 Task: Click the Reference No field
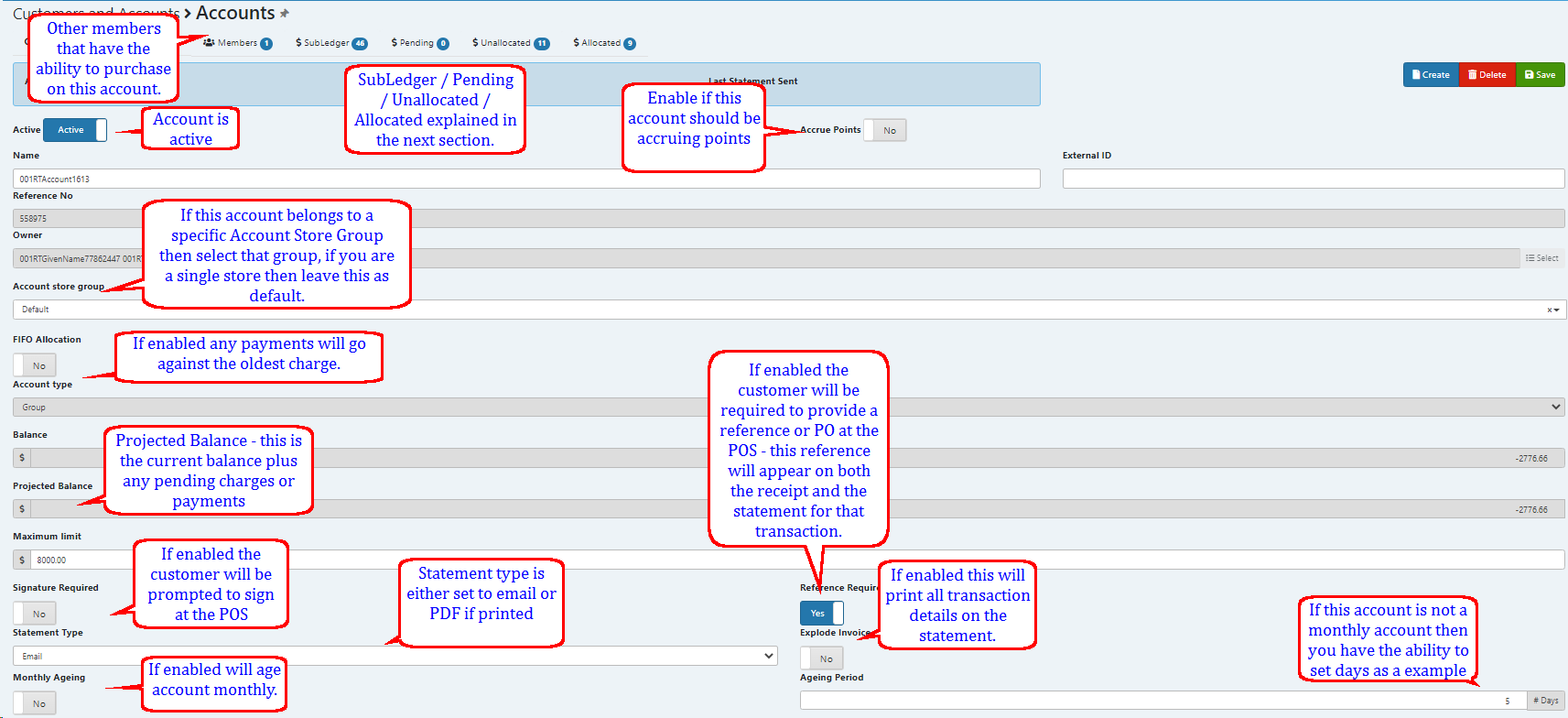coord(789,218)
